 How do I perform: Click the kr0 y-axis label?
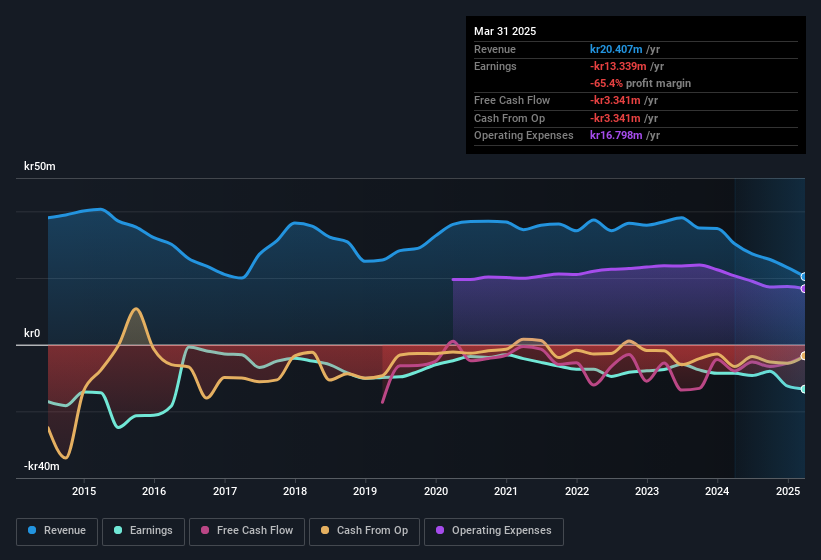[32, 333]
